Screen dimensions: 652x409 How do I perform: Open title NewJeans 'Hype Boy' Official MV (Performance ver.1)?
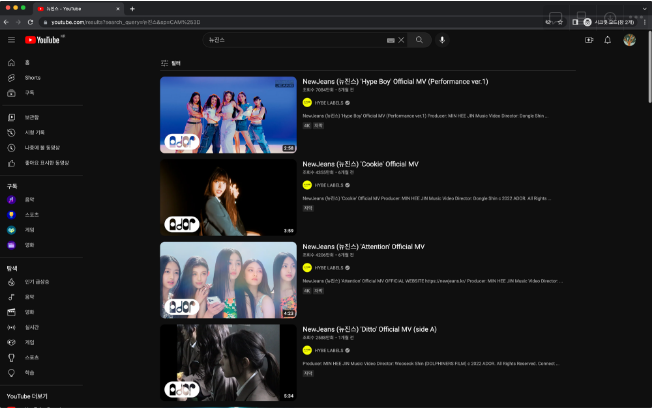point(395,81)
